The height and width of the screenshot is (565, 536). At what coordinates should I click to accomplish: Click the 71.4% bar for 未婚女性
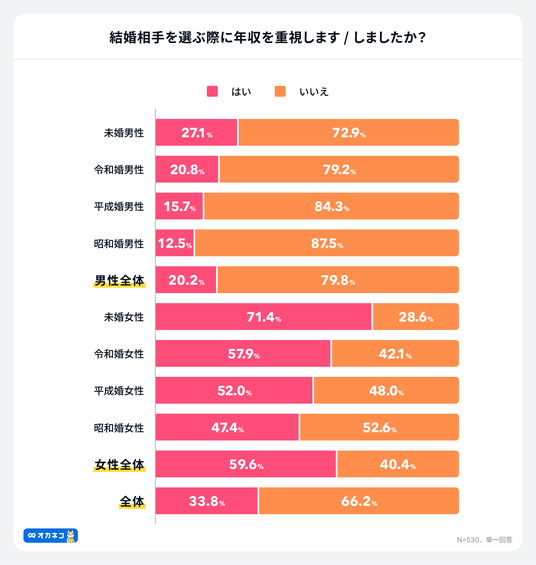tap(263, 317)
